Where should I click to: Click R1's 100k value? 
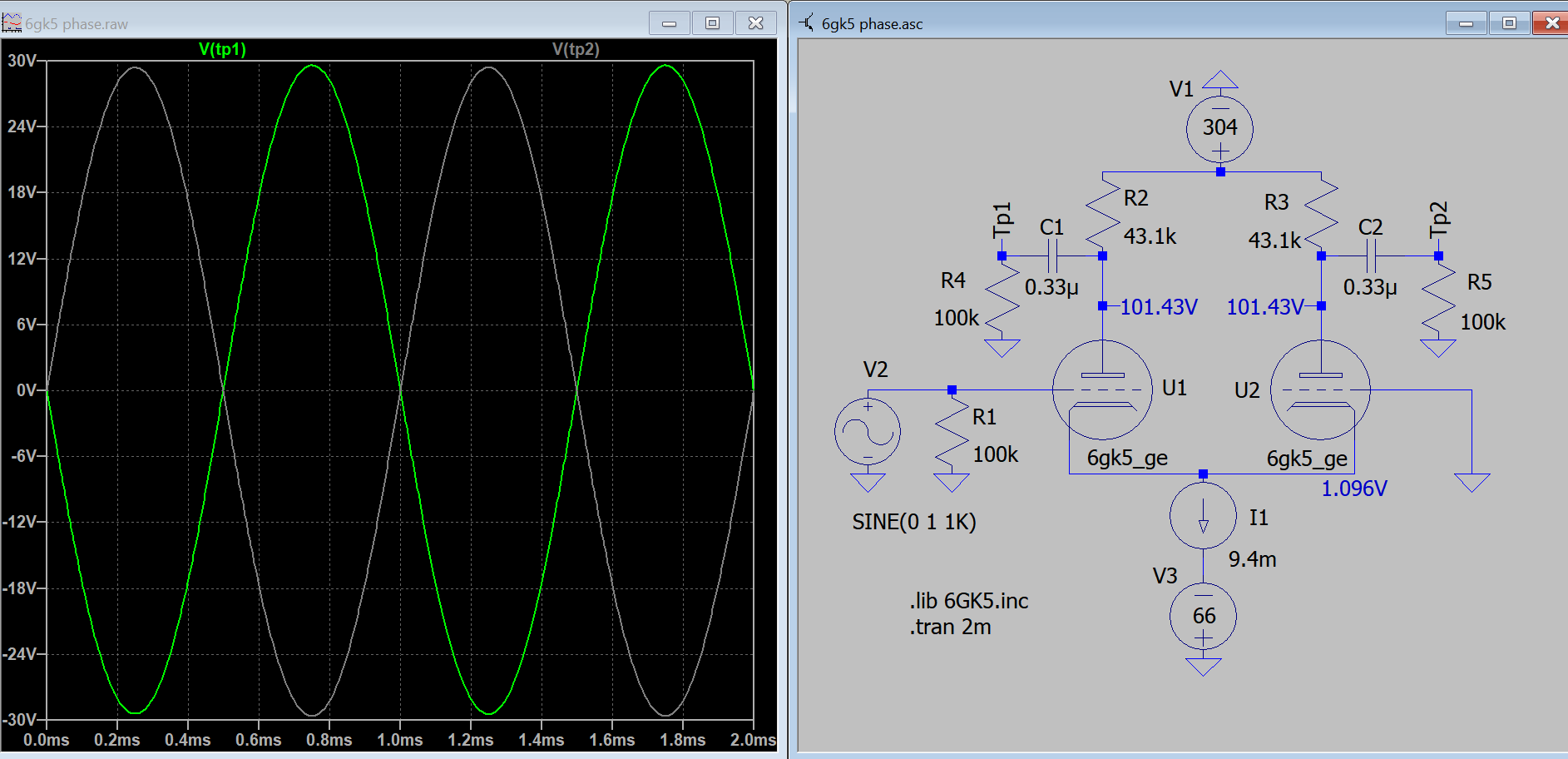pyautogui.click(x=996, y=454)
